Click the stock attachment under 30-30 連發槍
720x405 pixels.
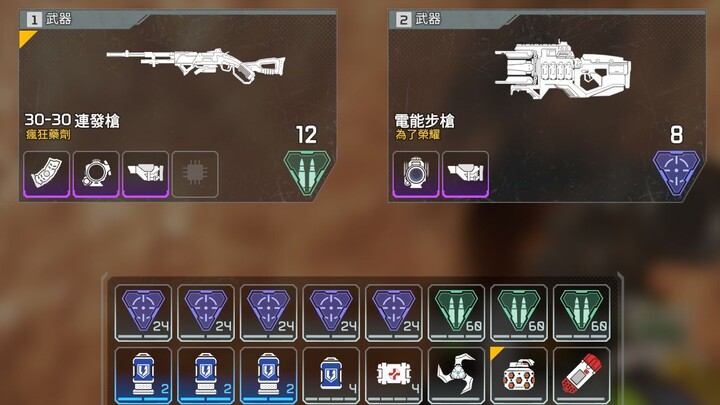click(x=146, y=174)
